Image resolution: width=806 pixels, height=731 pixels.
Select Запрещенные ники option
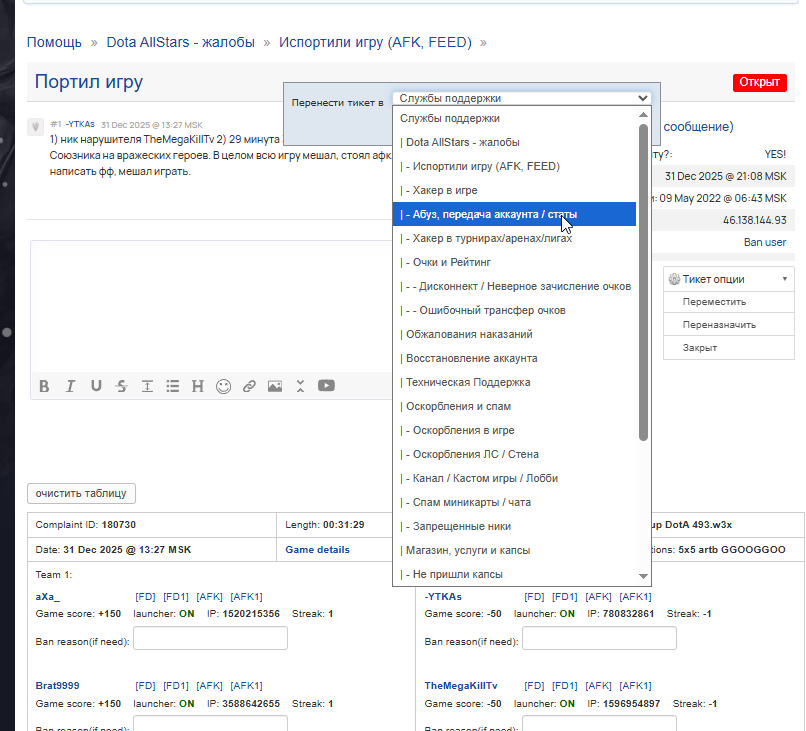(x=514, y=526)
